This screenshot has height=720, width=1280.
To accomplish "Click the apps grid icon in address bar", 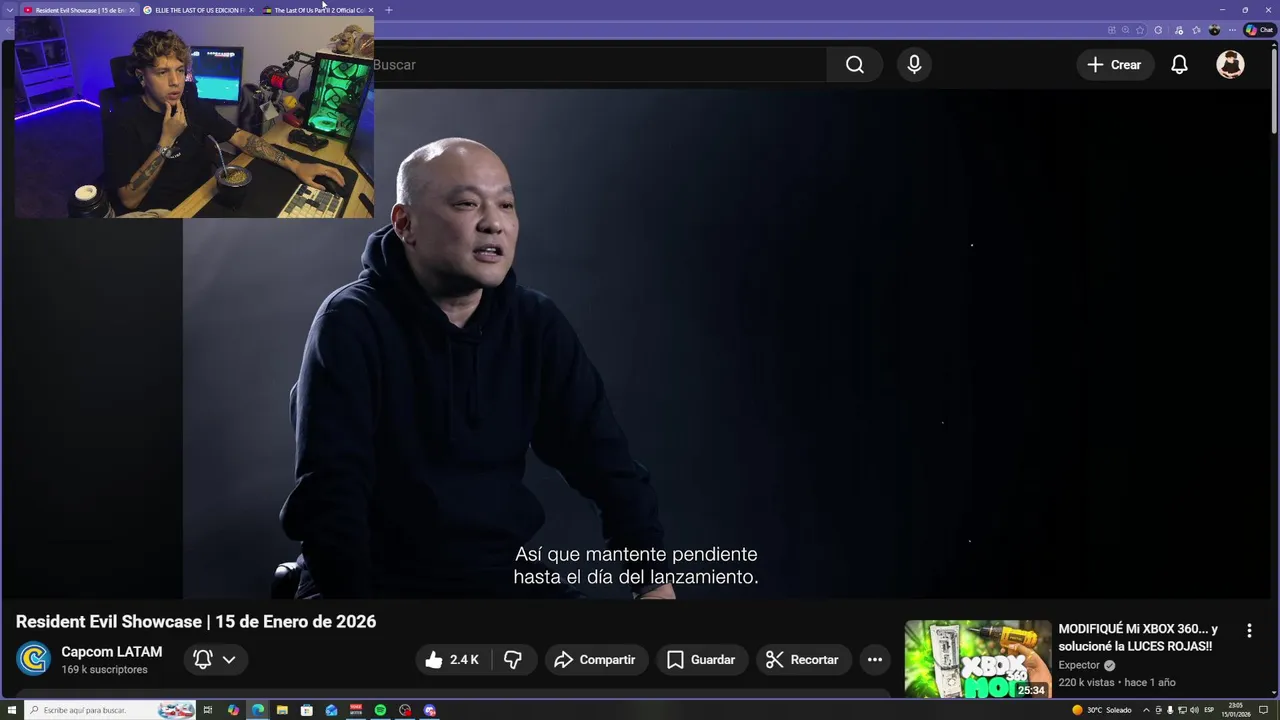I will click(1112, 30).
